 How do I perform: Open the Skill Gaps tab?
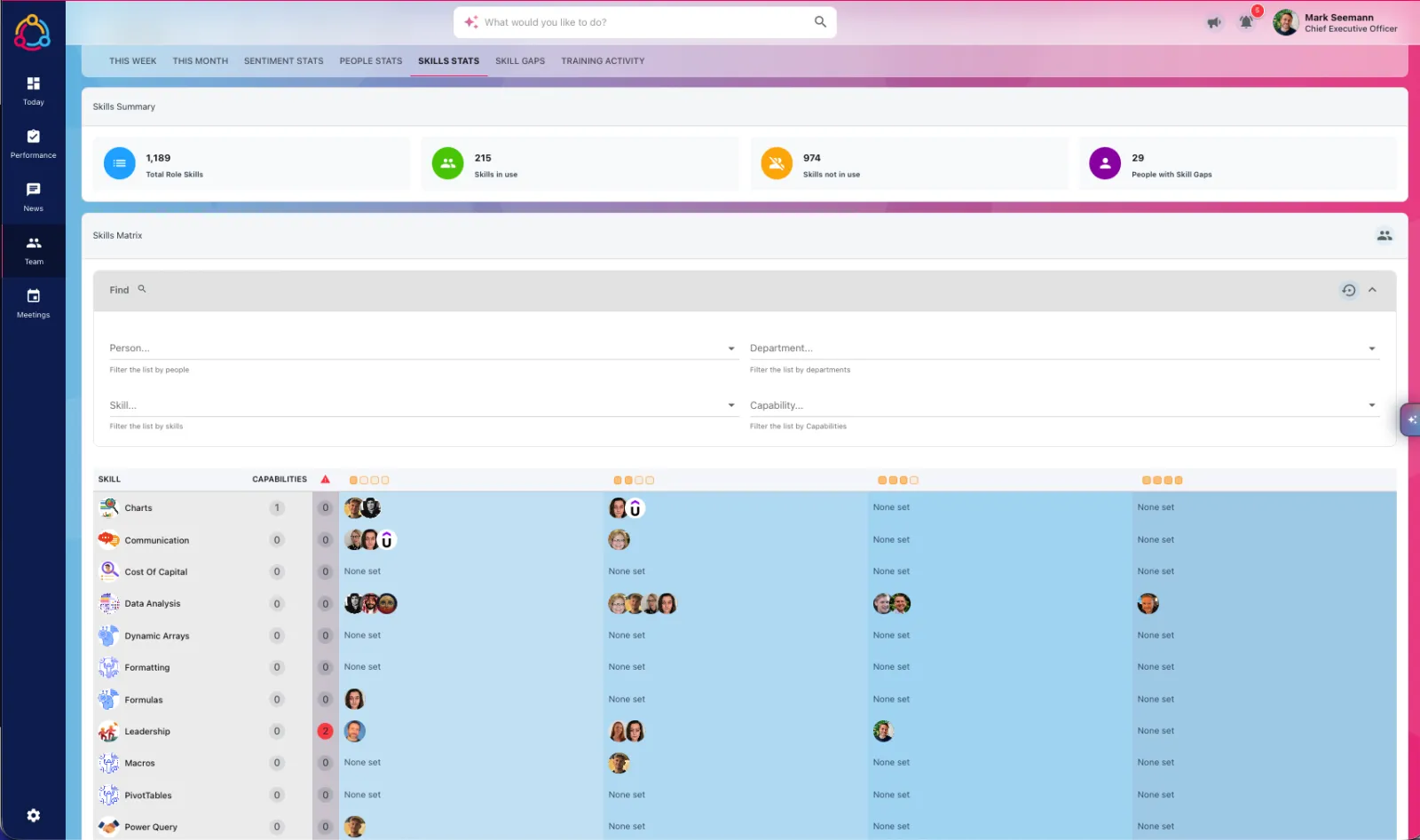click(520, 61)
